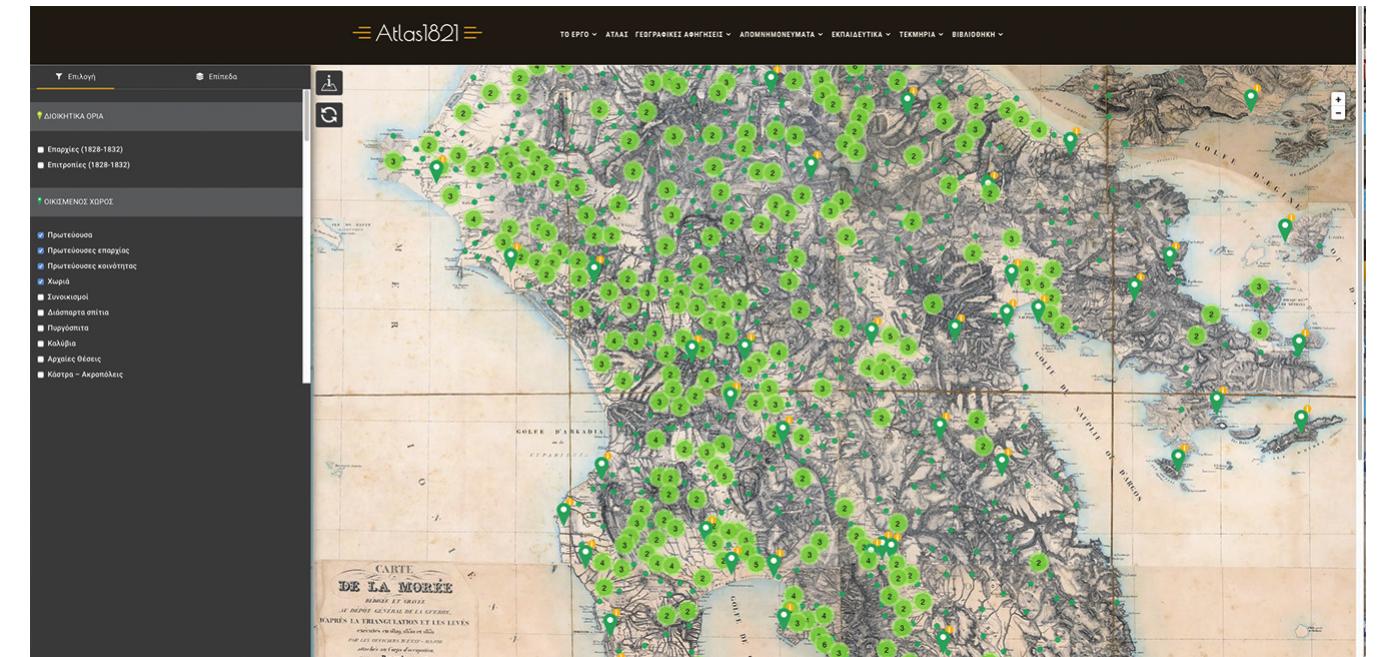Click the pin beside Golfe d'Arkadia label
Screen dimensions: 1380x657
pyautogui.click(x=601, y=467)
